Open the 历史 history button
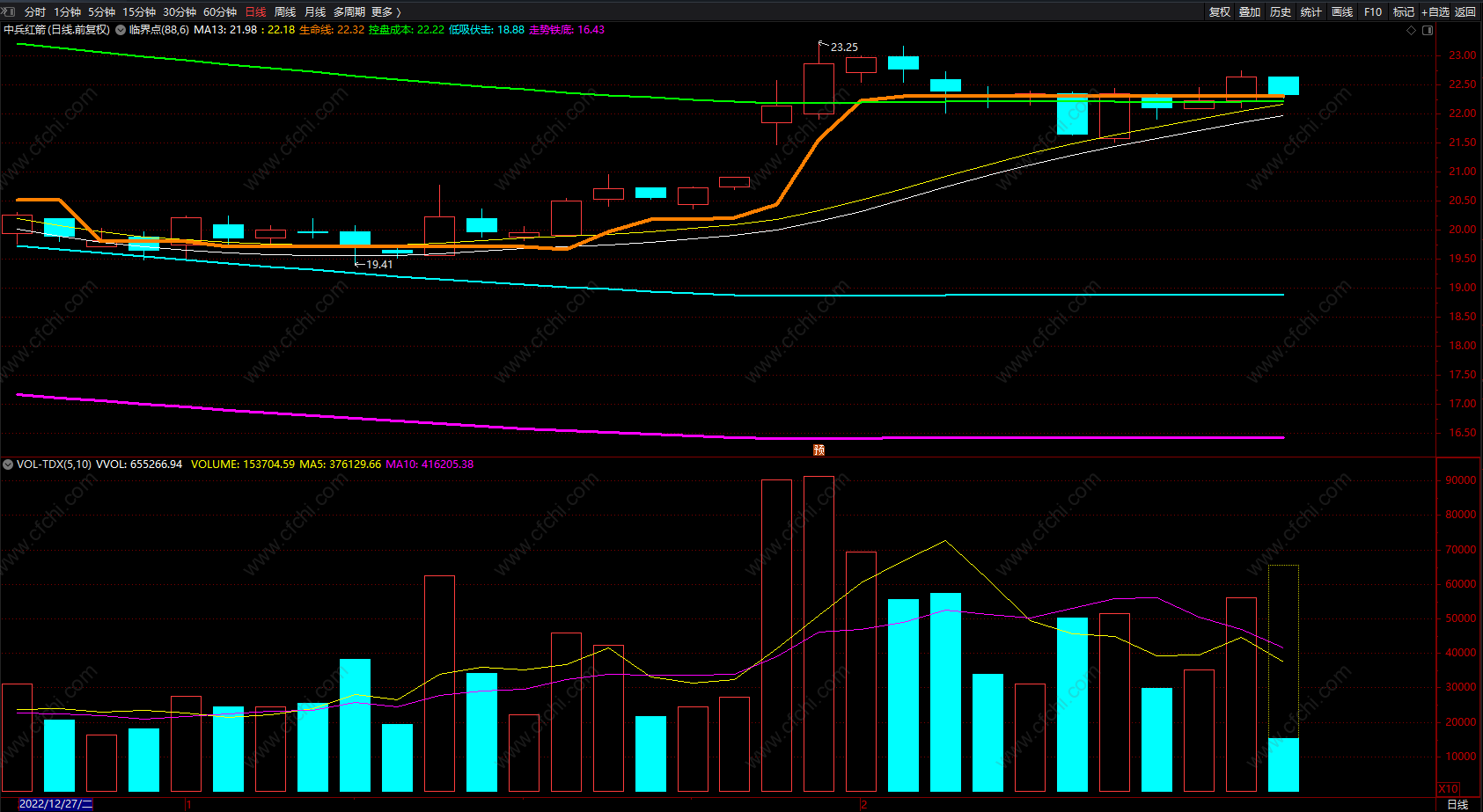 pyautogui.click(x=1281, y=12)
